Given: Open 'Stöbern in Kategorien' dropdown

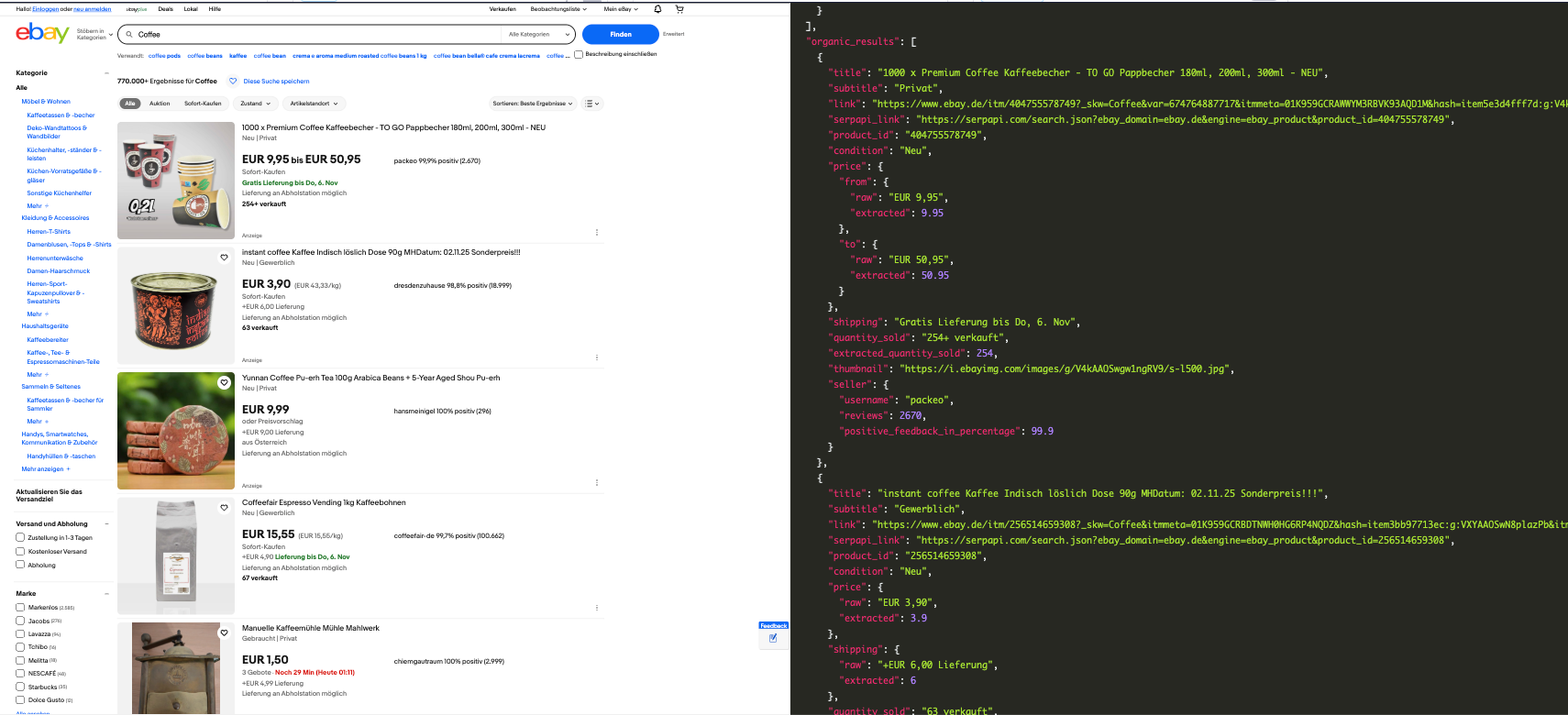Looking at the screenshot, I should [94, 35].
